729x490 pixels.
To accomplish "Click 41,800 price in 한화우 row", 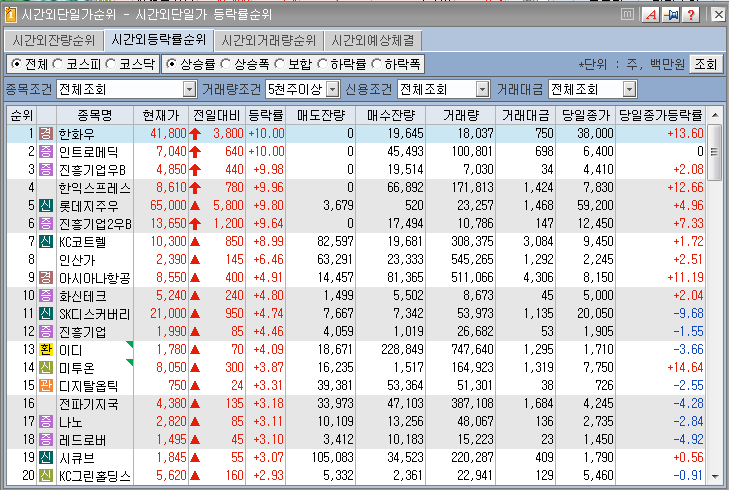I will (x=168, y=134).
